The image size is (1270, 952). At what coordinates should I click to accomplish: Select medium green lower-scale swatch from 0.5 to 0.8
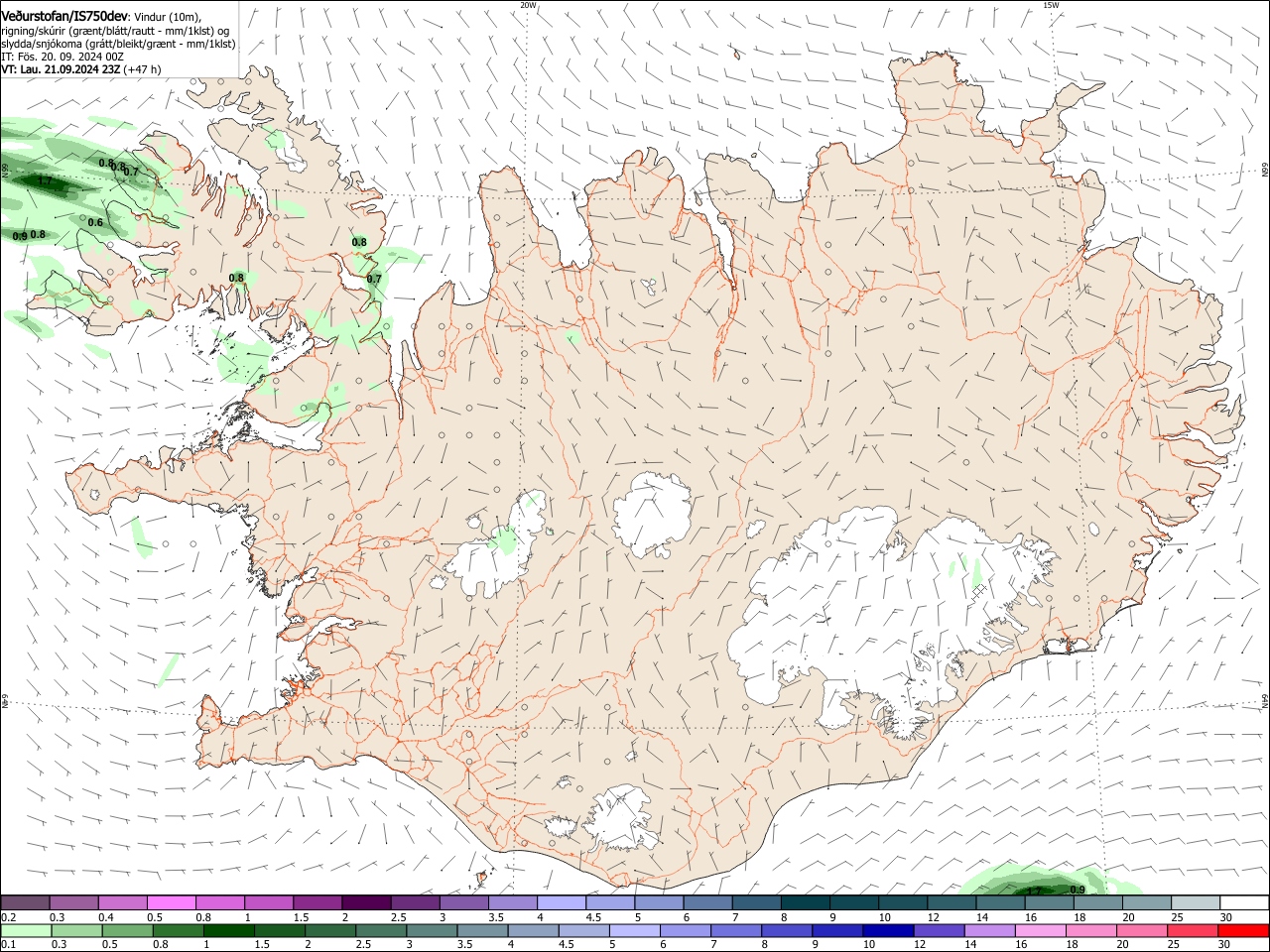click(127, 930)
